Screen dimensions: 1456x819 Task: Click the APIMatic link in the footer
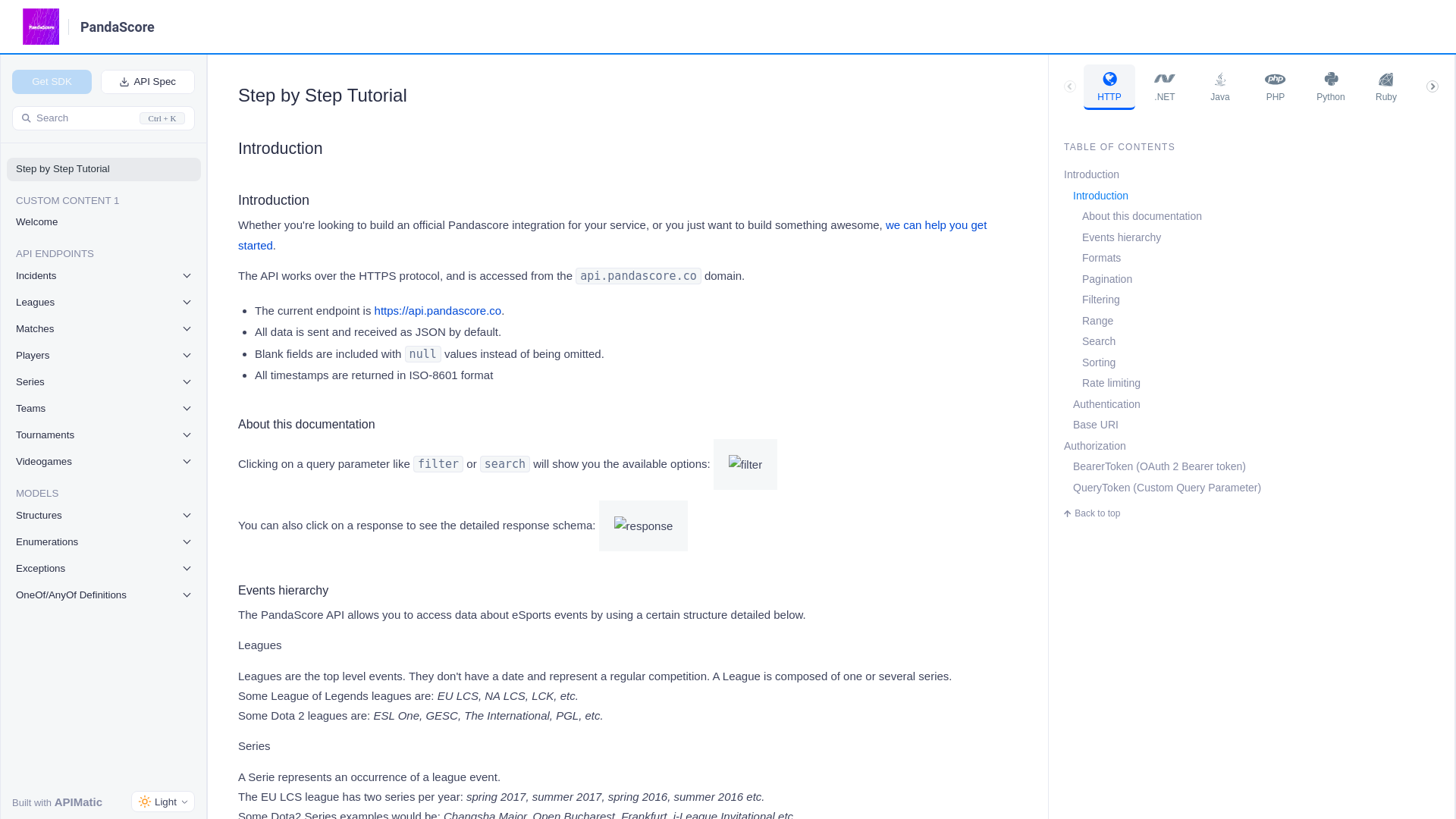tap(78, 802)
